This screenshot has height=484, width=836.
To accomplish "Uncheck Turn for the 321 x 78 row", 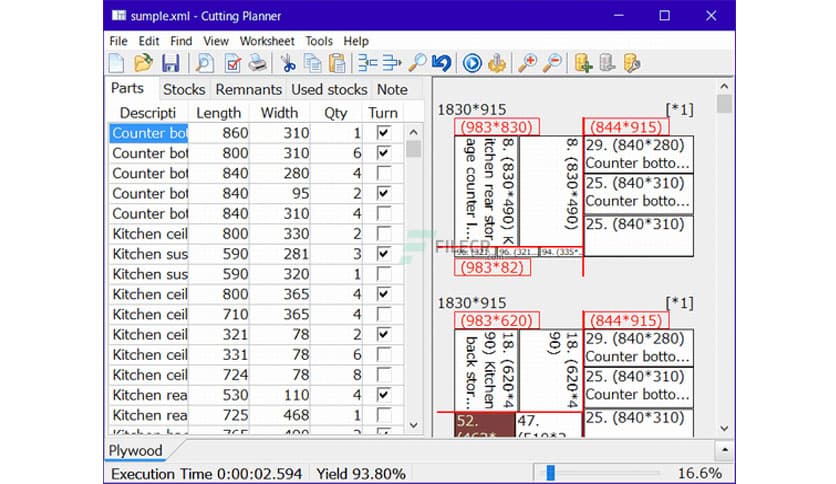I will pyautogui.click(x=383, y=334).
